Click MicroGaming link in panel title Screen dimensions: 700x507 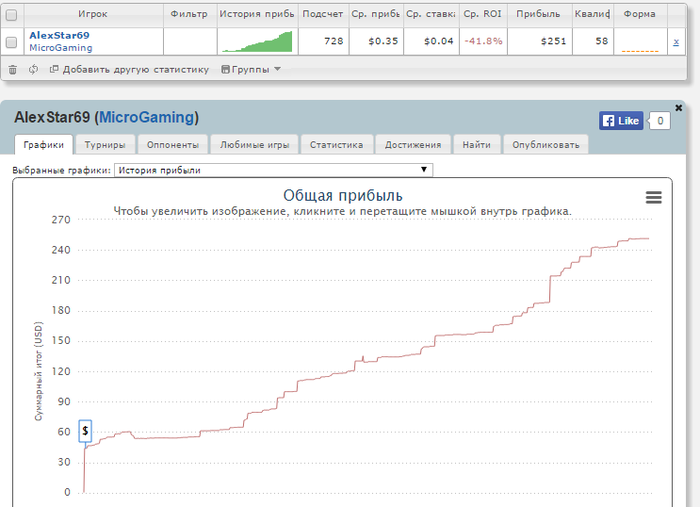(x=146, y=117)
